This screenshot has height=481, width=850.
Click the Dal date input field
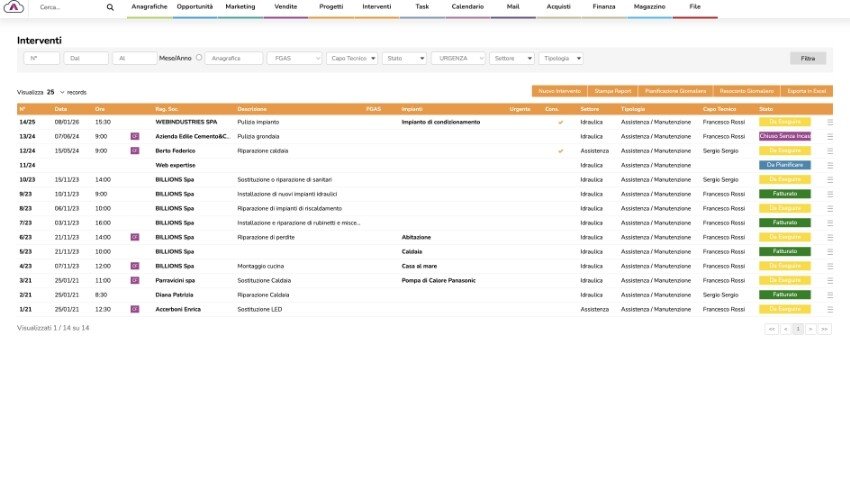point(87,59)
